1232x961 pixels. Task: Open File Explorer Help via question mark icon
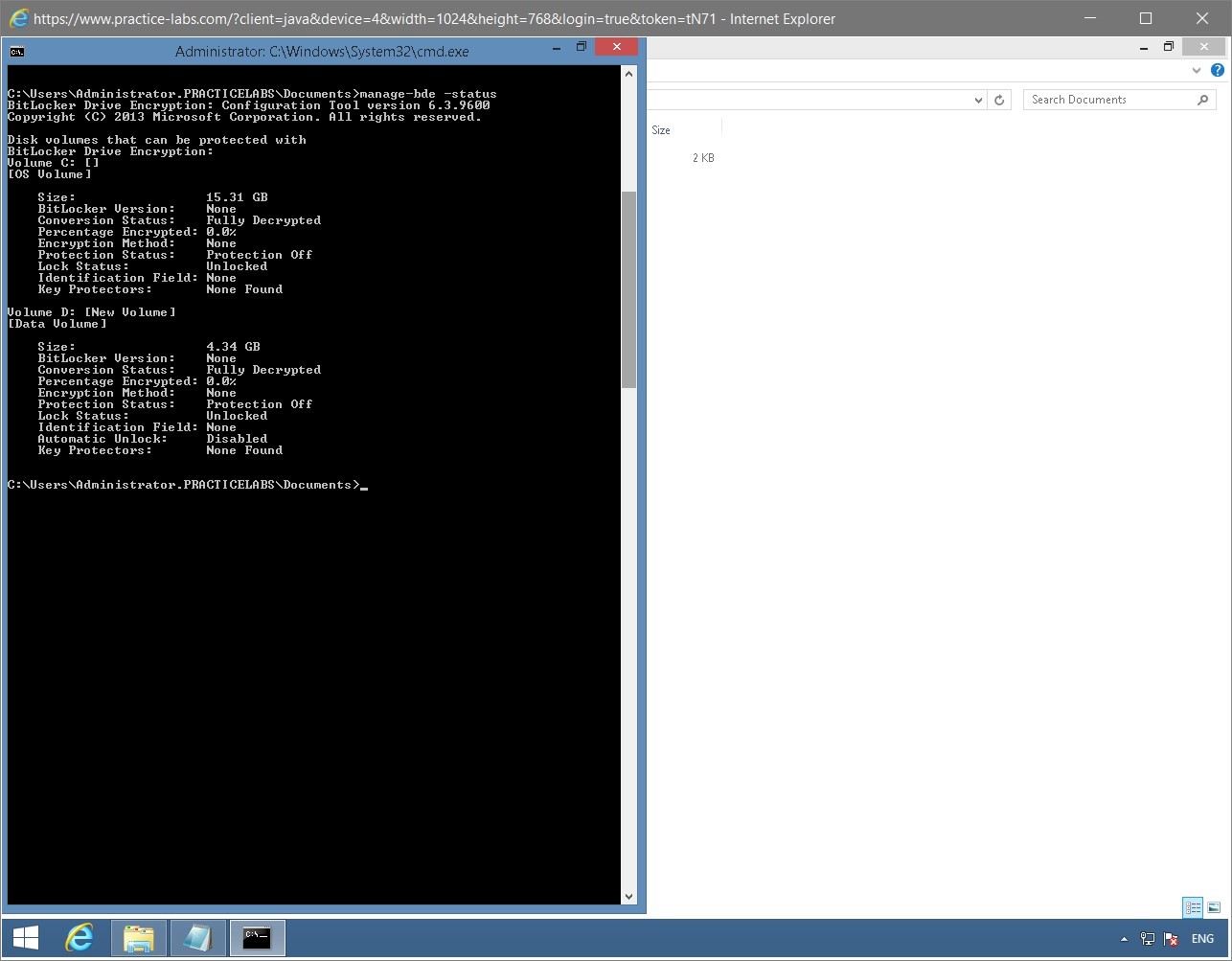tap(1218, 70)
